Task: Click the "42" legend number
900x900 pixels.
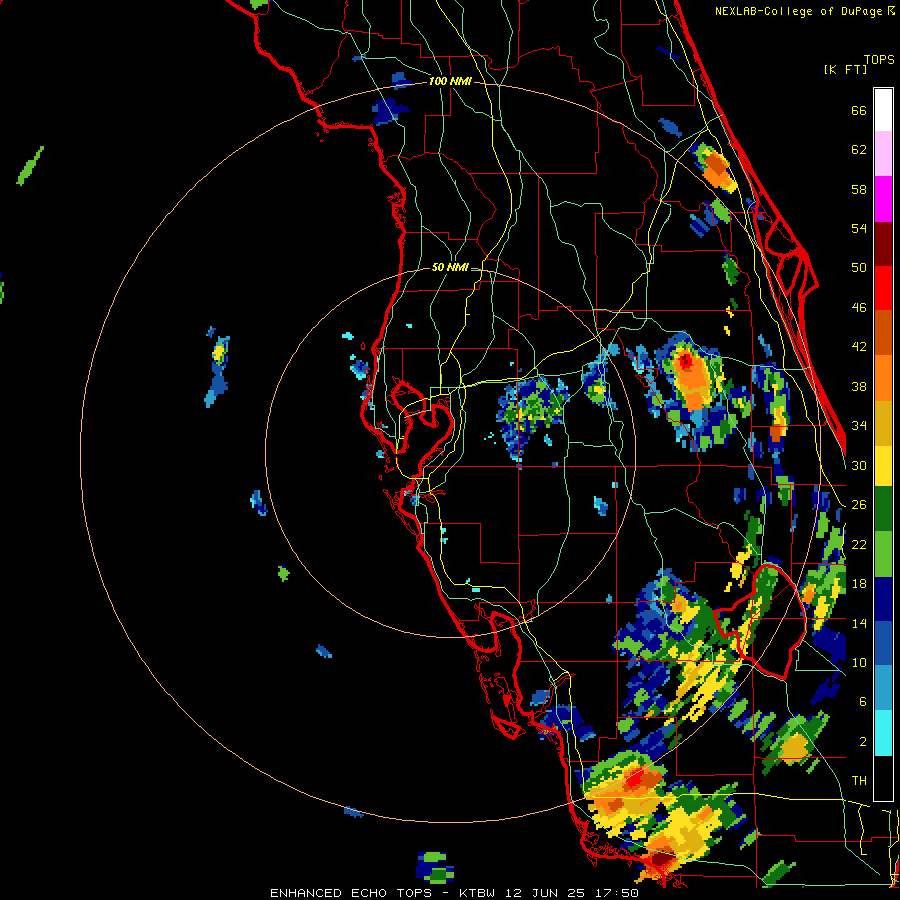Action: tap(859, 347)
